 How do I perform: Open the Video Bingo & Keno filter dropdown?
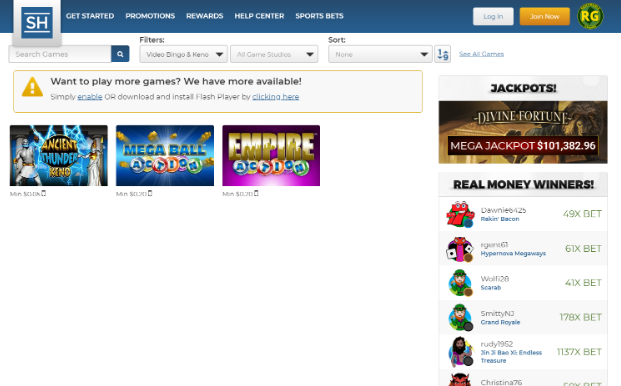(183, 54)
